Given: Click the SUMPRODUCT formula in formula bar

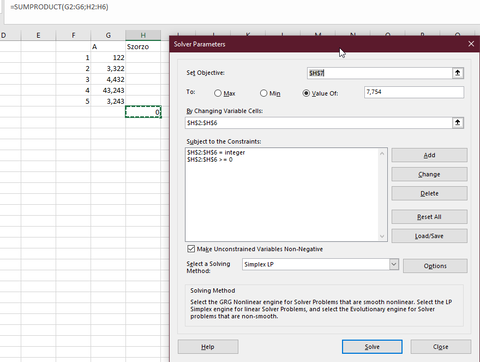Looking at the screenshot, I should (x=59, y=7).
